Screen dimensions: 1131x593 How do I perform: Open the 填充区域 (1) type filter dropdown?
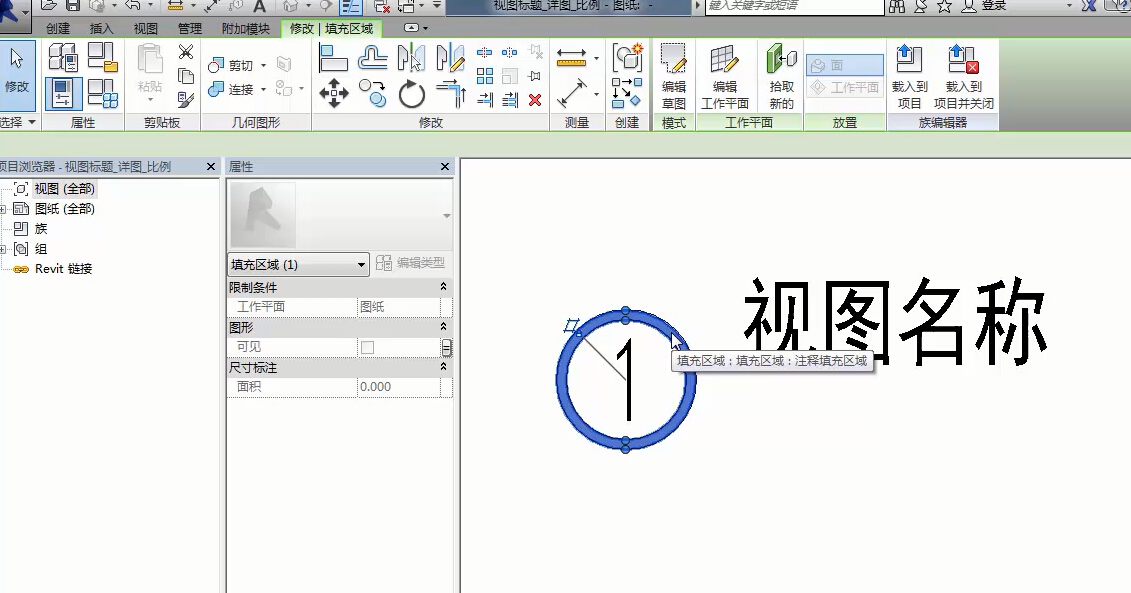(299, 265)
